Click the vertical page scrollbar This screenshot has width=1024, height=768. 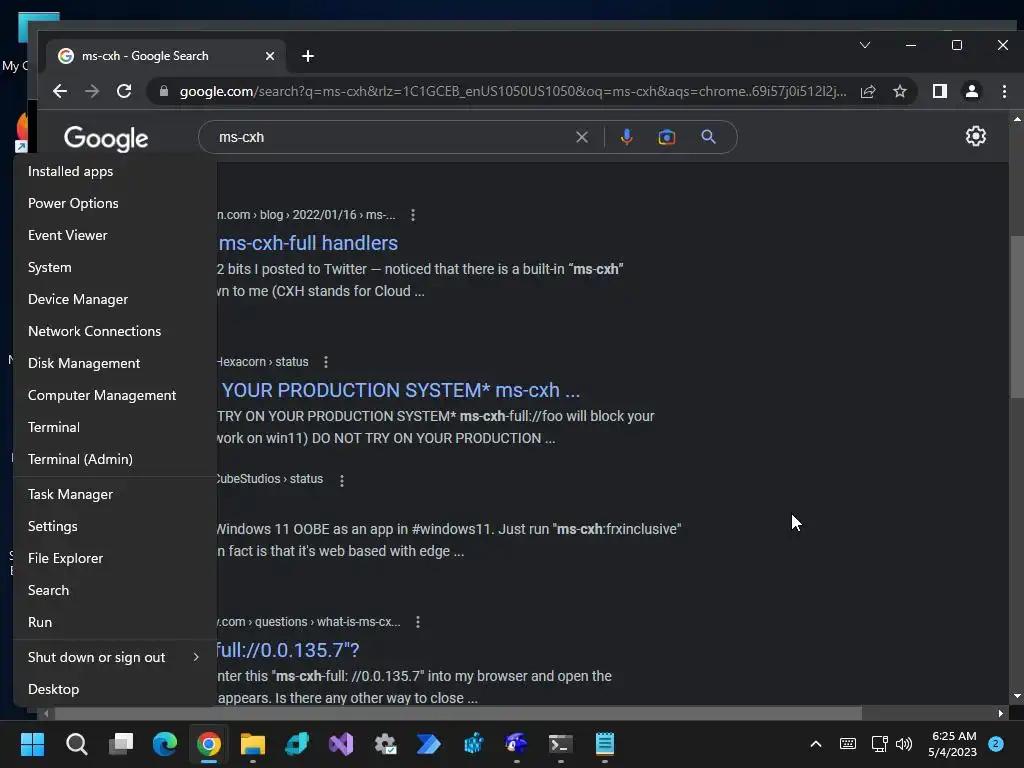1017,317
